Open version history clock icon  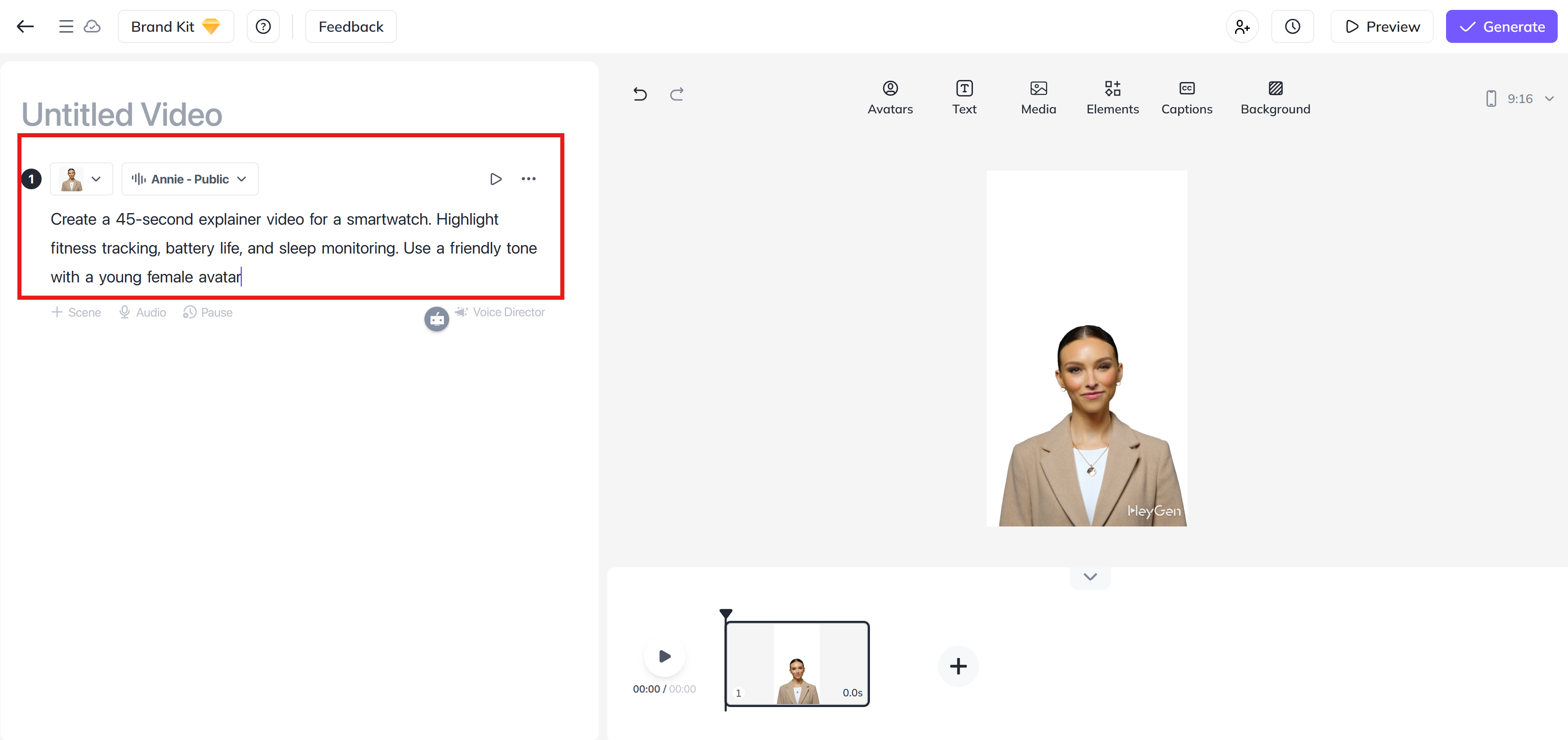pos(1292,26)
